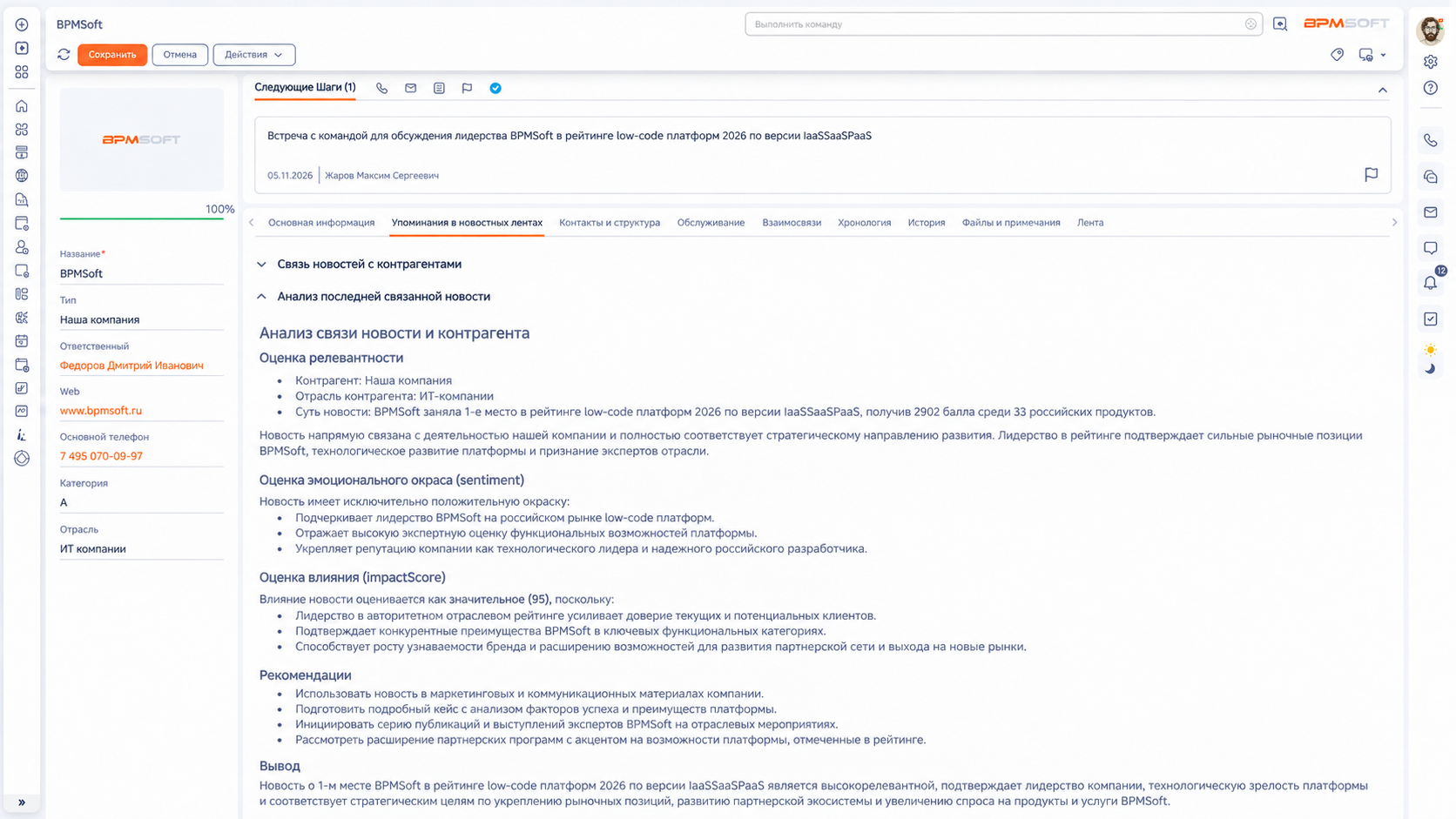
Task: Collapse the Следующие Шаги panel
Action: 1383,90
